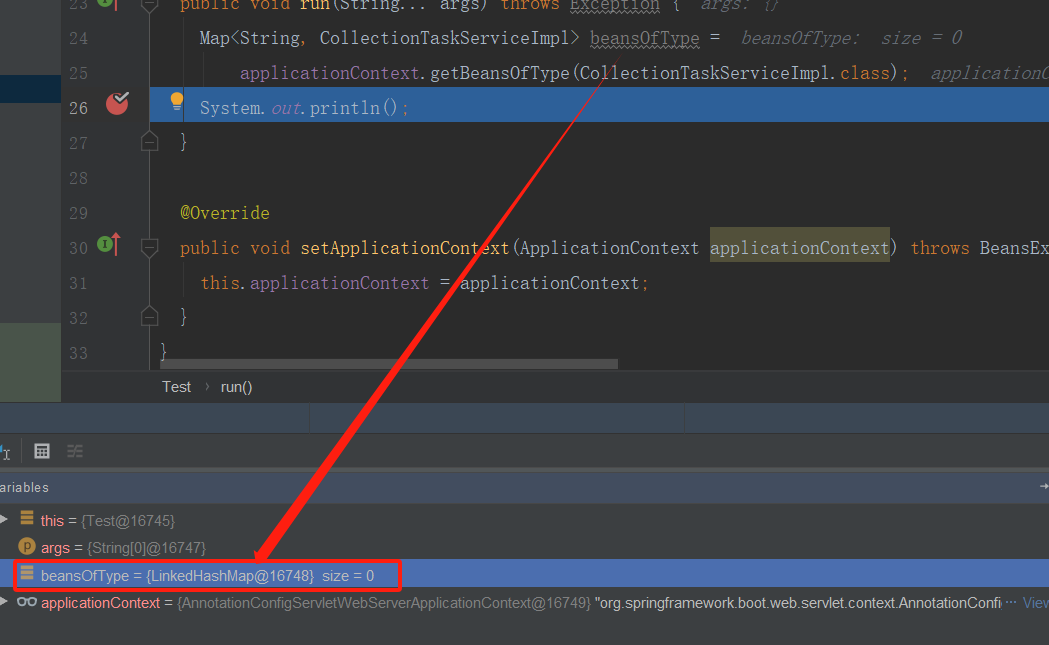Select the beansOfType variable row
Image resolution: width=1049 pixels, height=645 pixels.
point(524,575)
